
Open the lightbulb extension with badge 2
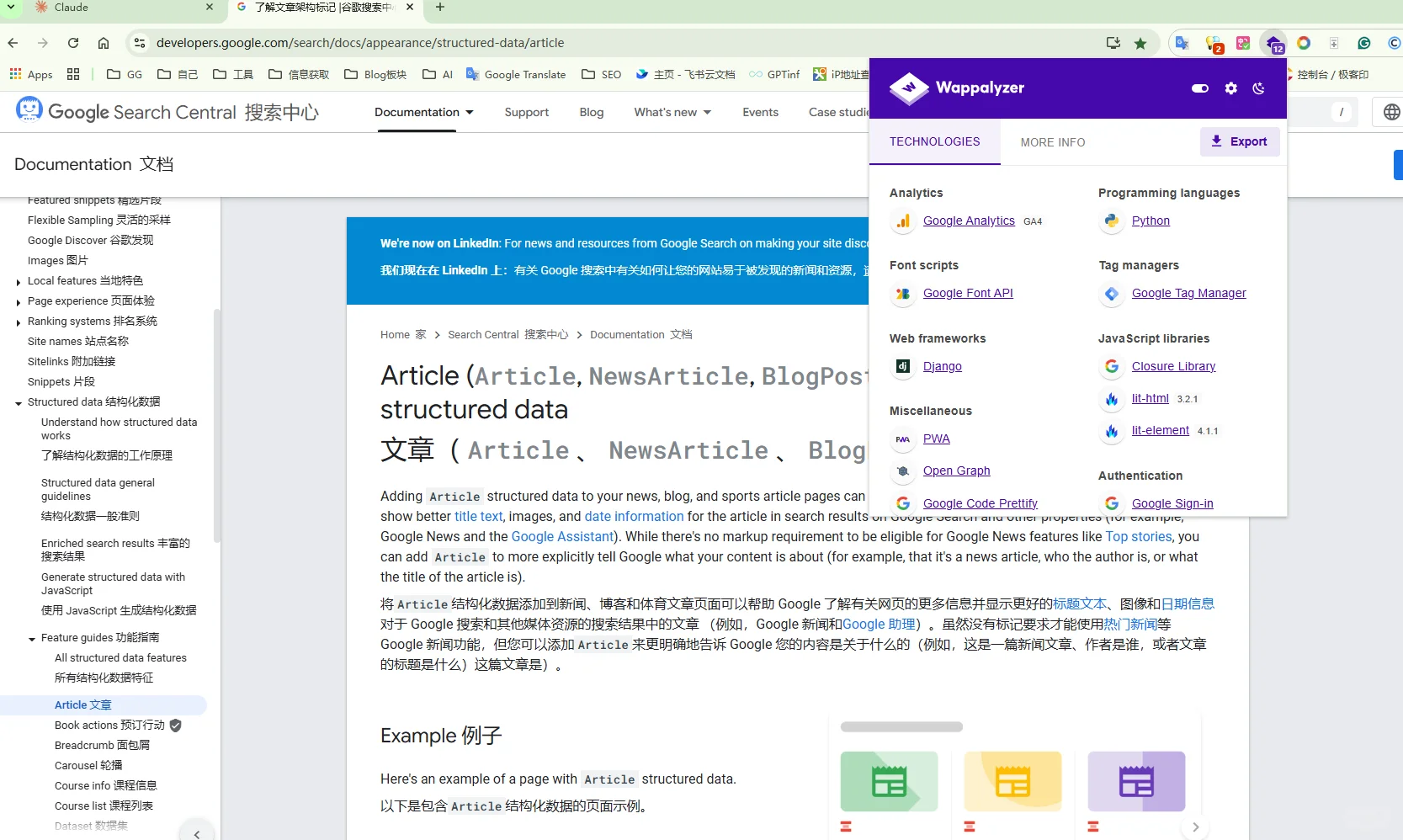tap(1213, 43)
